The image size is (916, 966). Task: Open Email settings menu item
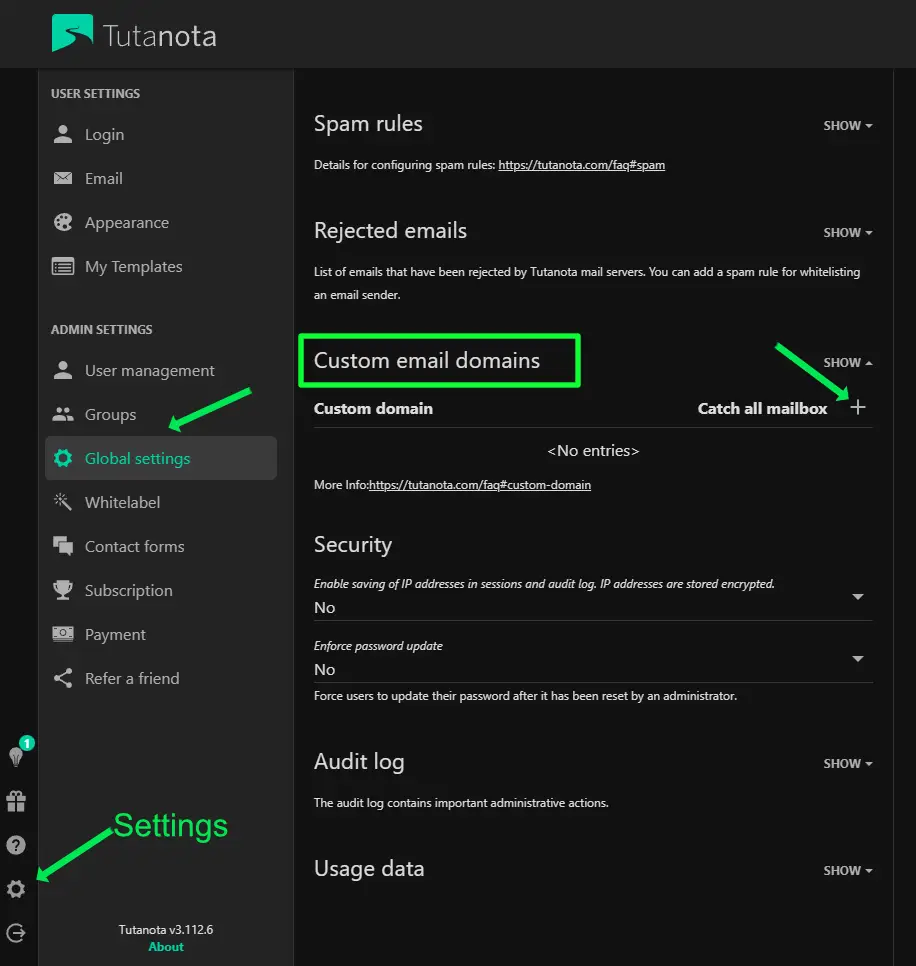point(161,178)
